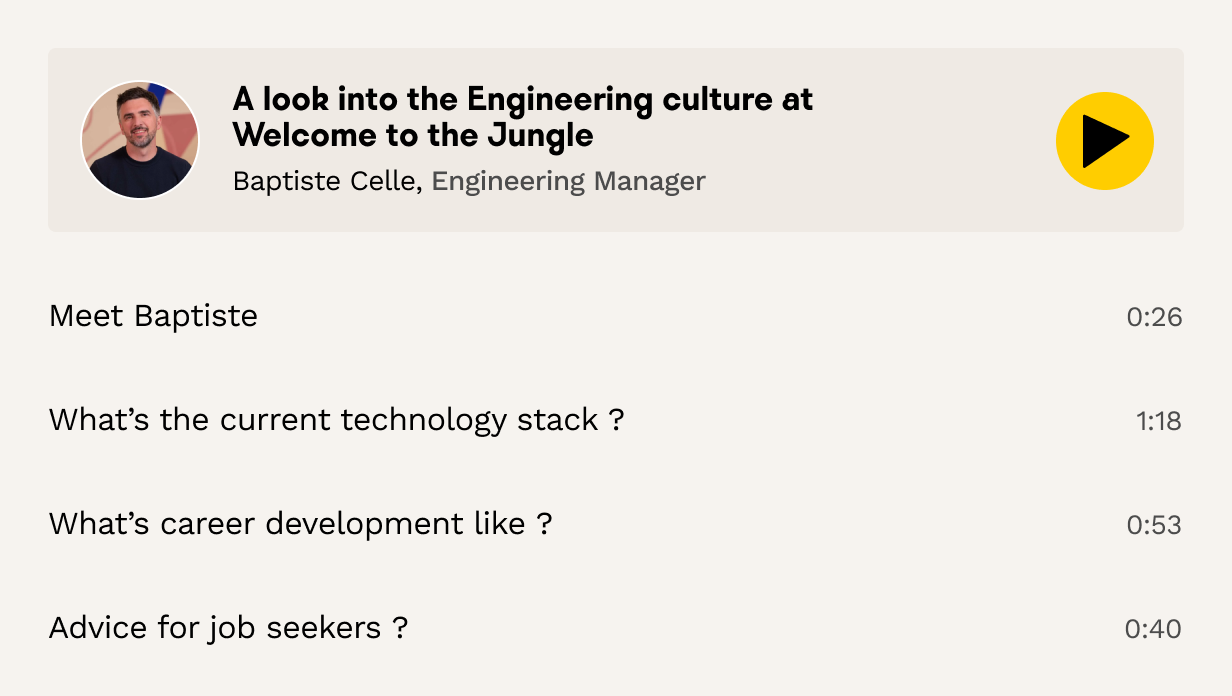This screenshot has height=696, width=1232.
Task: Select the 'What's the current technology stack ?' chapter
Action: pyautogui.click(x=336, y=420)
